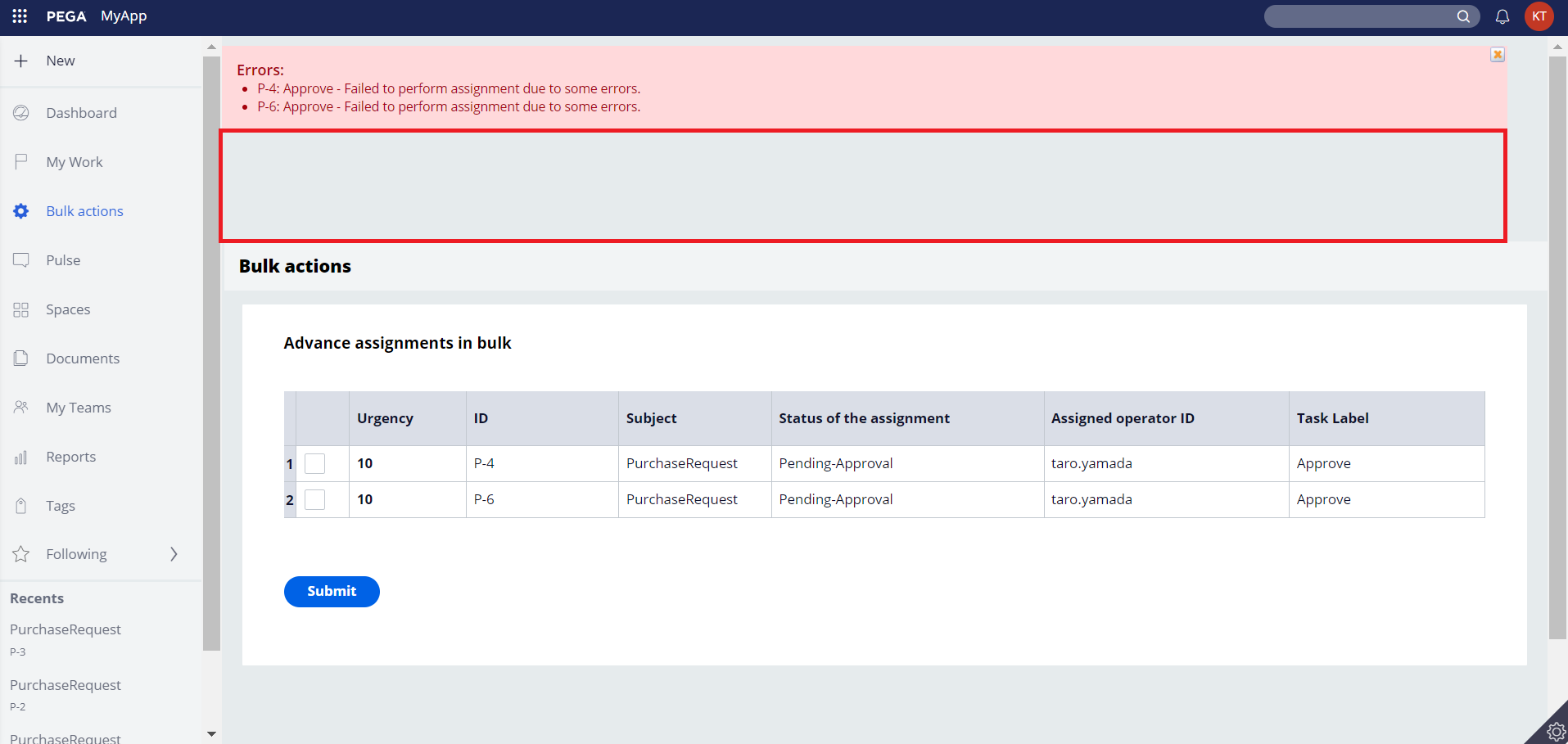Click the MyApp application name
Screen dimensions: 1568x744
[124, 16]
